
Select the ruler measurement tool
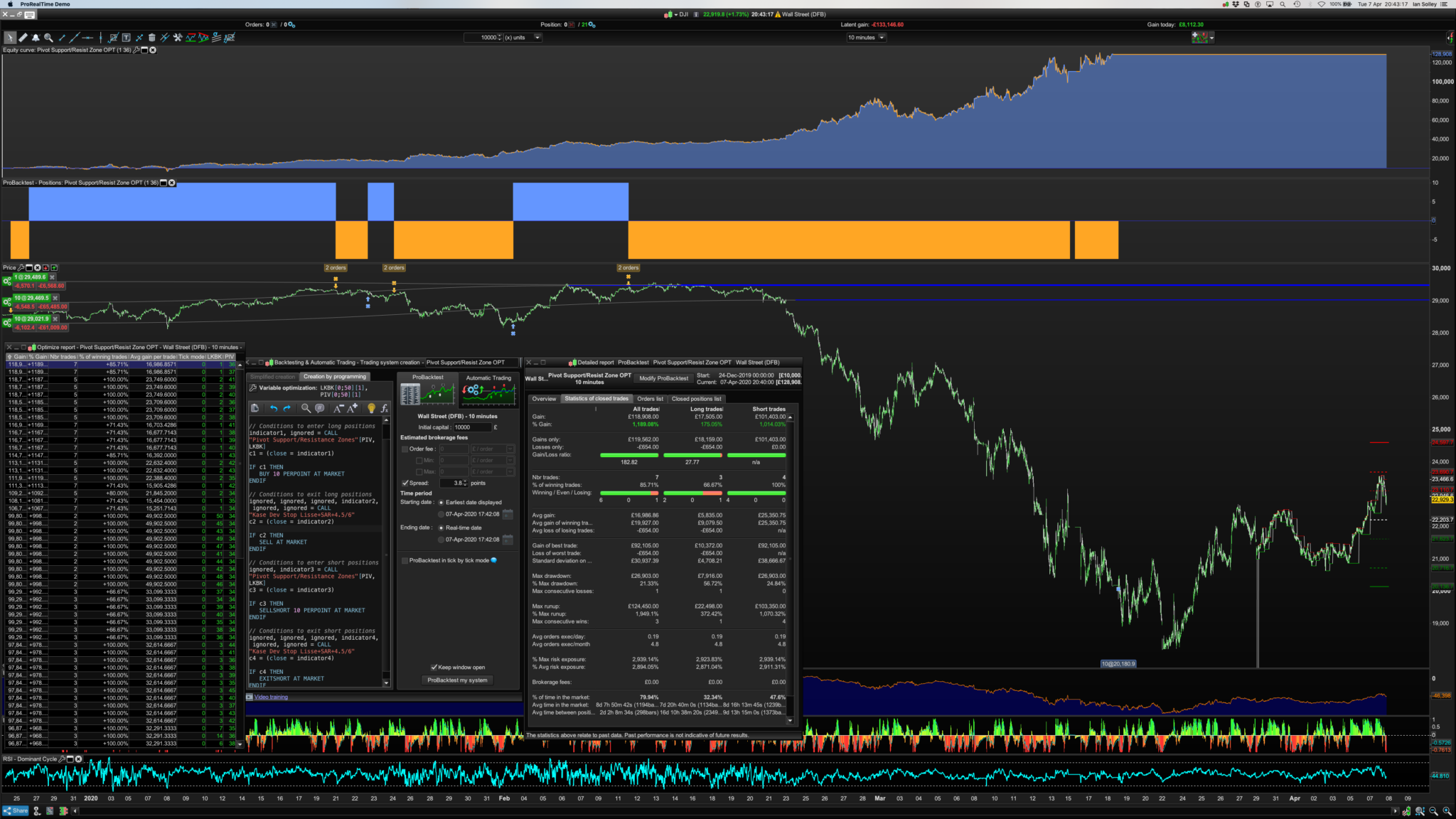pyautogui.click(x=23, y=38)
